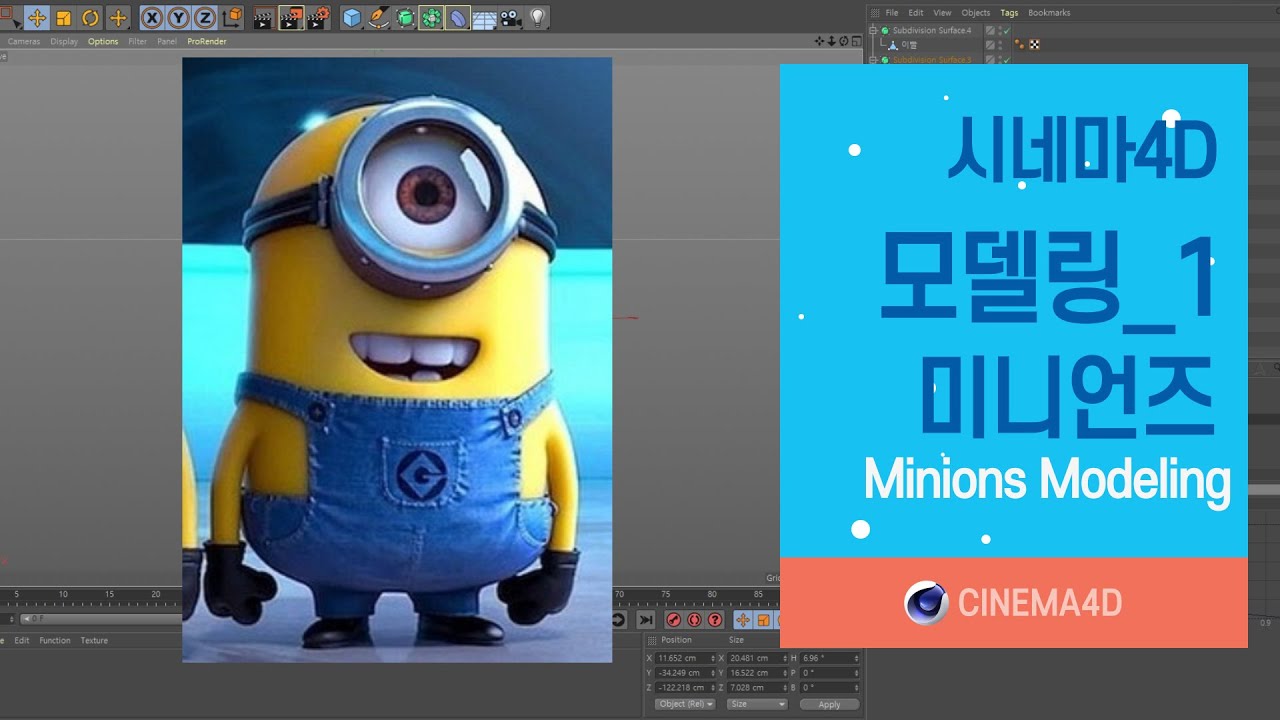
Task: Open Render Settings gear clapperboard icon
Action: pyautogui.click(x=320, y=18)
